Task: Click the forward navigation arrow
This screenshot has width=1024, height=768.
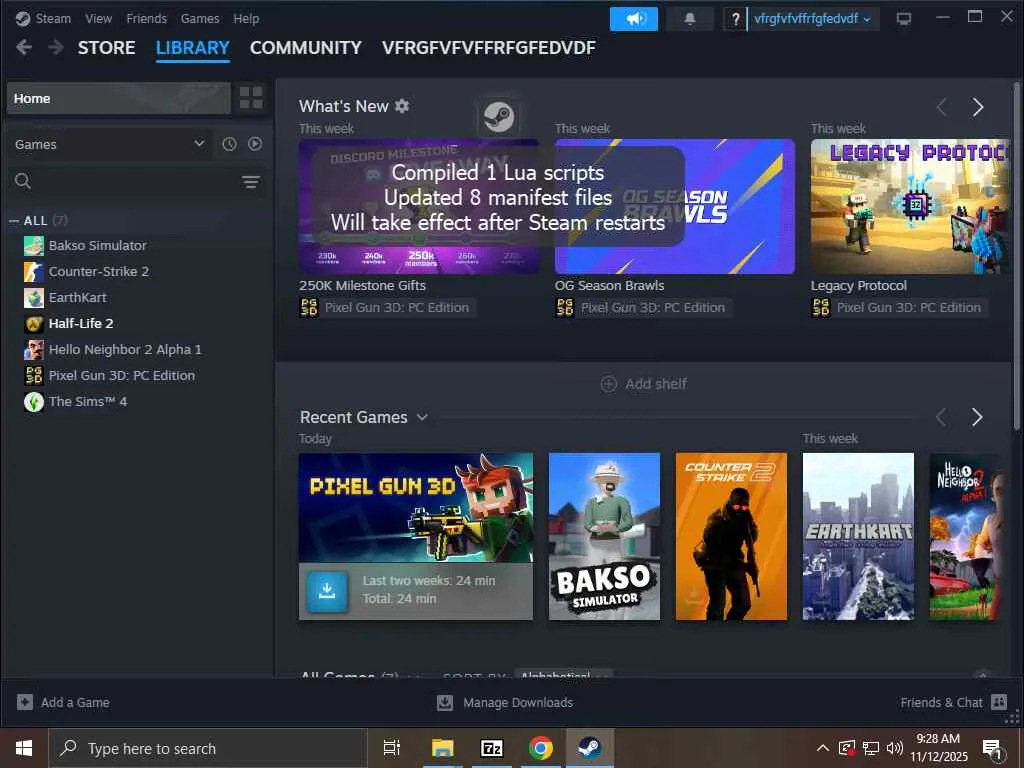Action: tap(56, 47)
